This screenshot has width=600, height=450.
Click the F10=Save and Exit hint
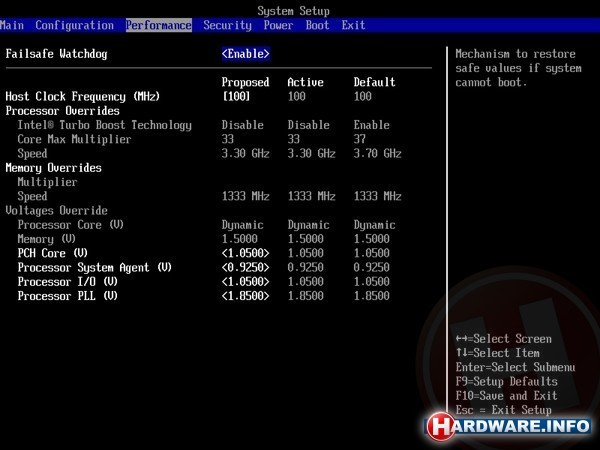pos(507,396)
